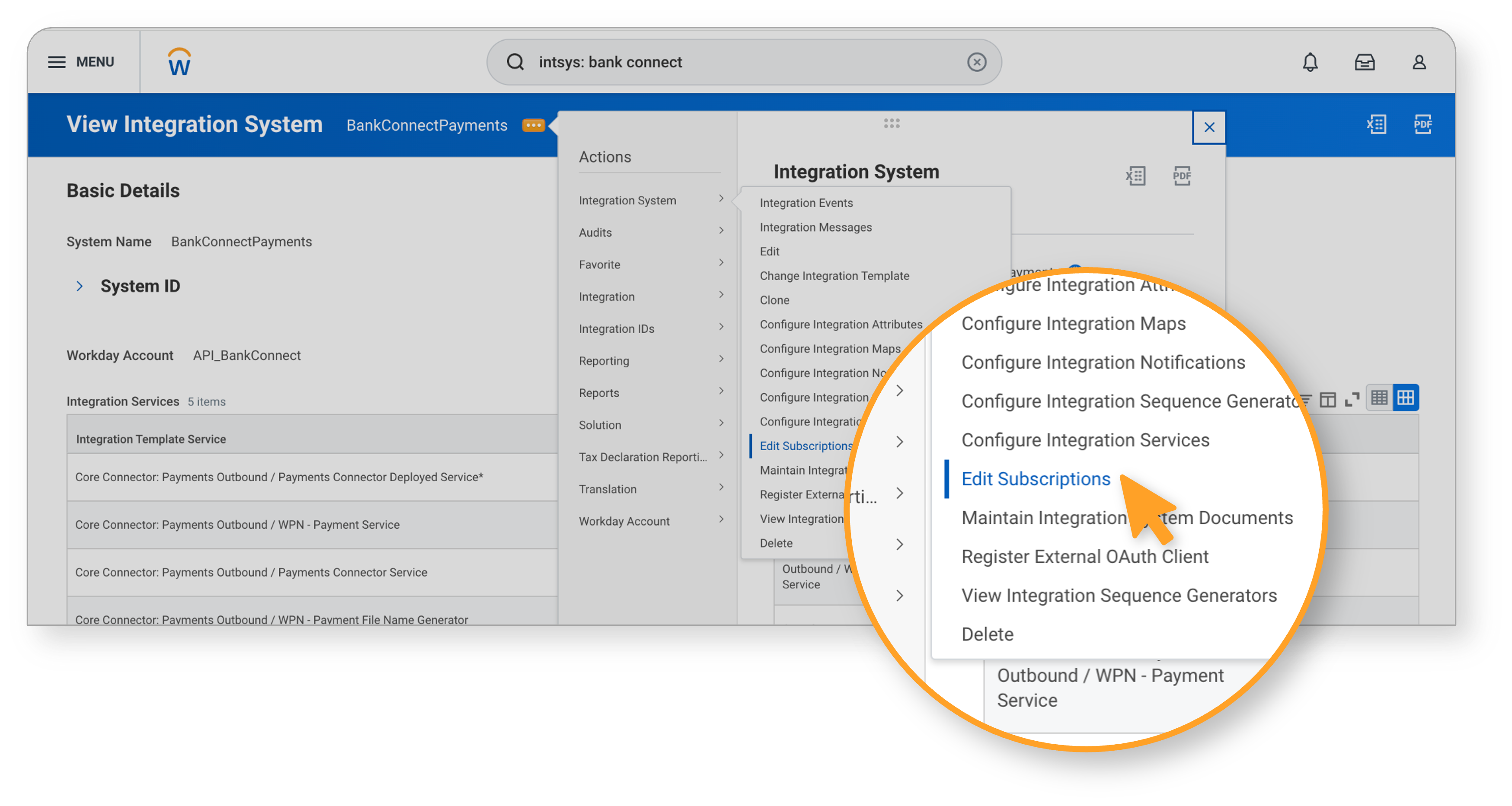Switch grid to dense table view icon
Image resolution: width=1512 pixels, height=806 pixels.
coord(1379,398)
